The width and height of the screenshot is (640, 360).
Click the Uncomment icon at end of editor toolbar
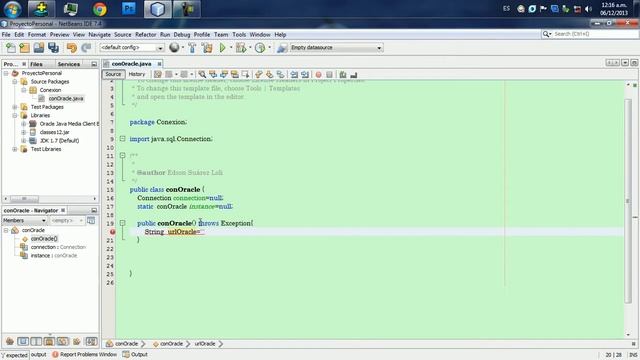click(x=354, y=74)
